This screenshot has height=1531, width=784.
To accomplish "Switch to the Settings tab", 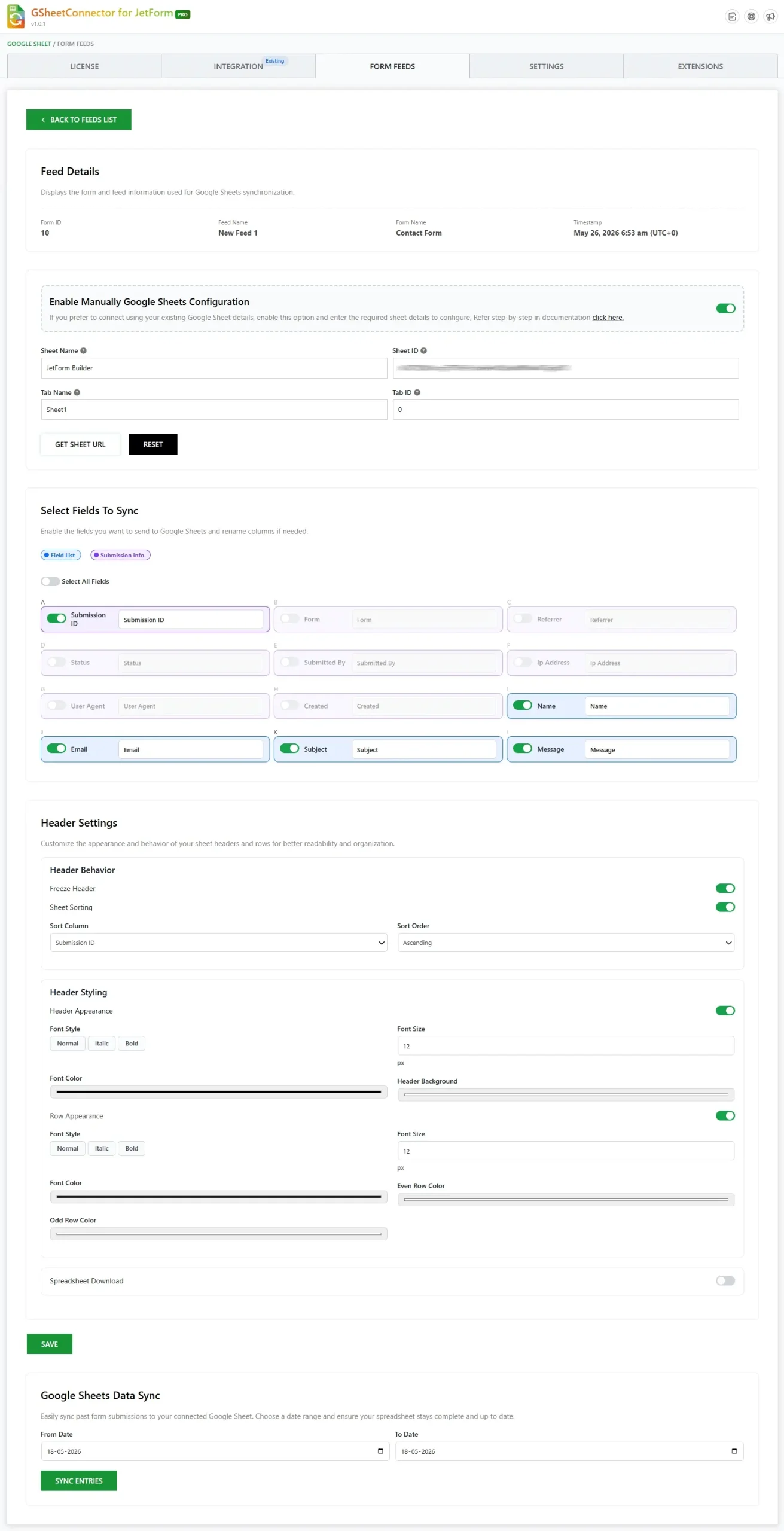I will tap(546, 66).
